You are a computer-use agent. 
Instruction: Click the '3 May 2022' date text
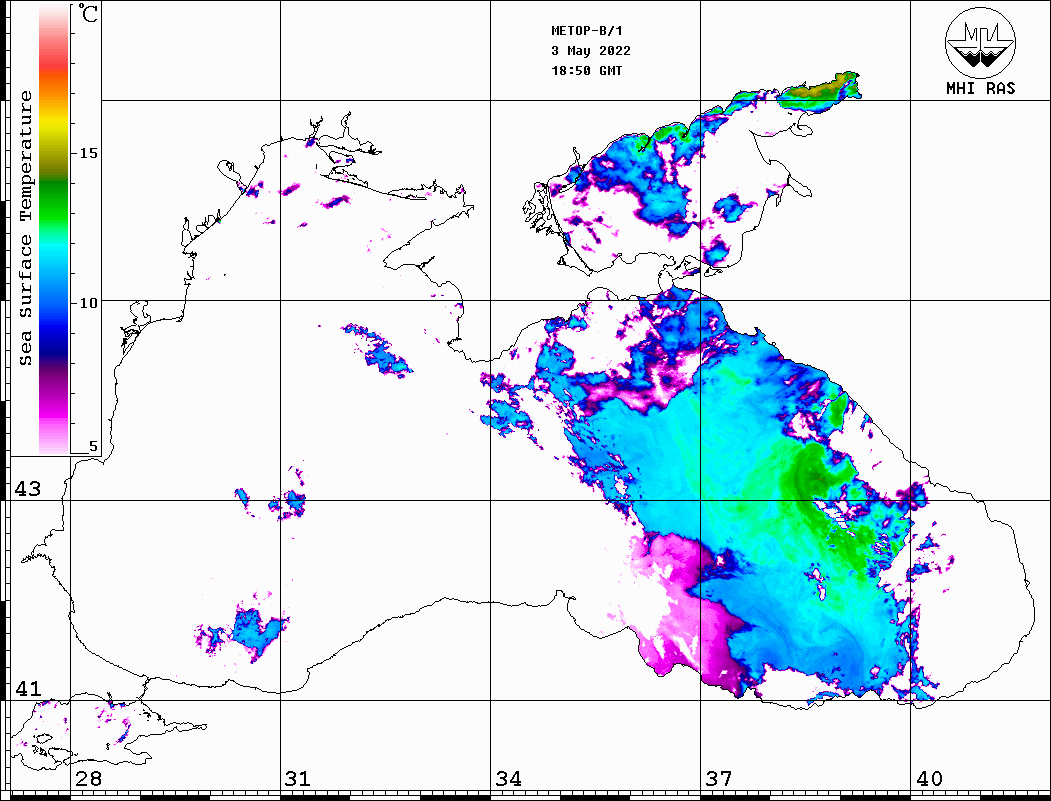pos(591,50)
